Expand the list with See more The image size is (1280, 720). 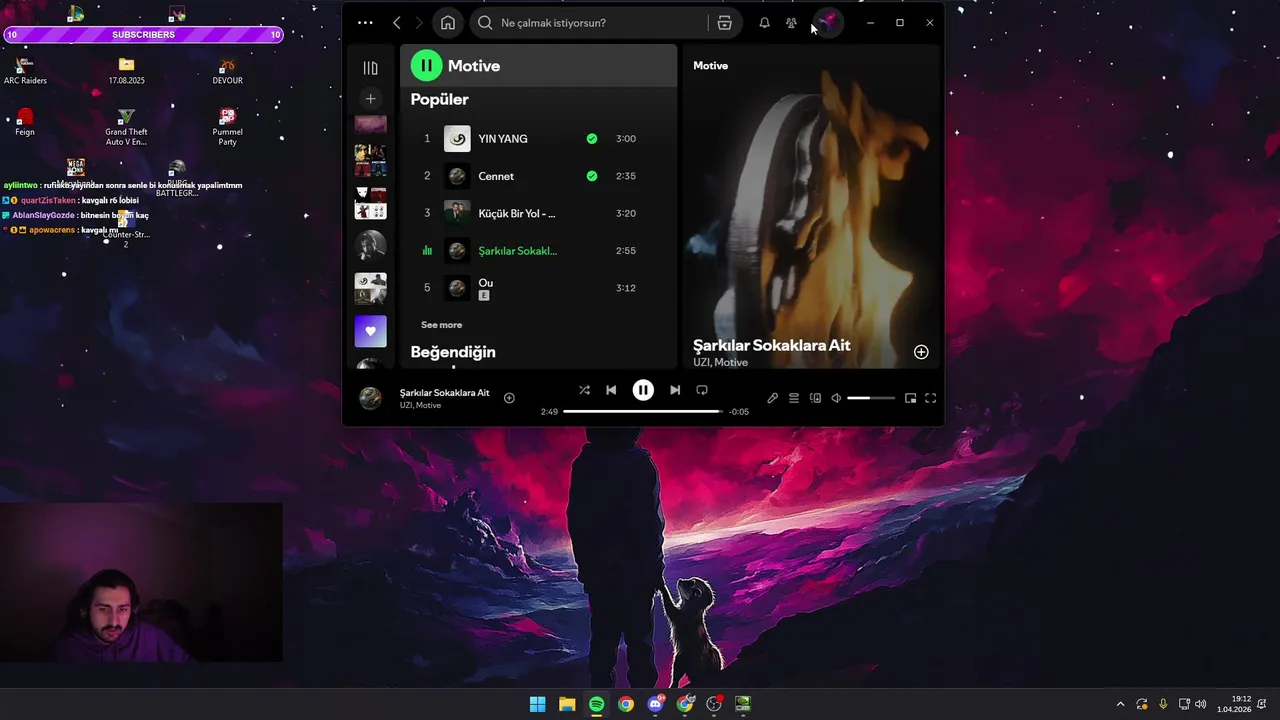click(x=441, y=325)
